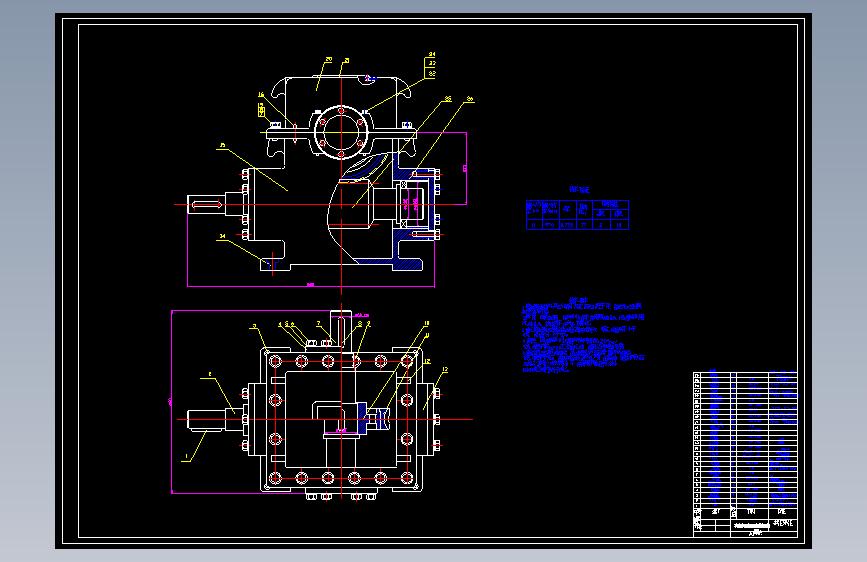Click the magenta width dimension under front view
This screenshot has width=867, height=562.
[311, 285]
